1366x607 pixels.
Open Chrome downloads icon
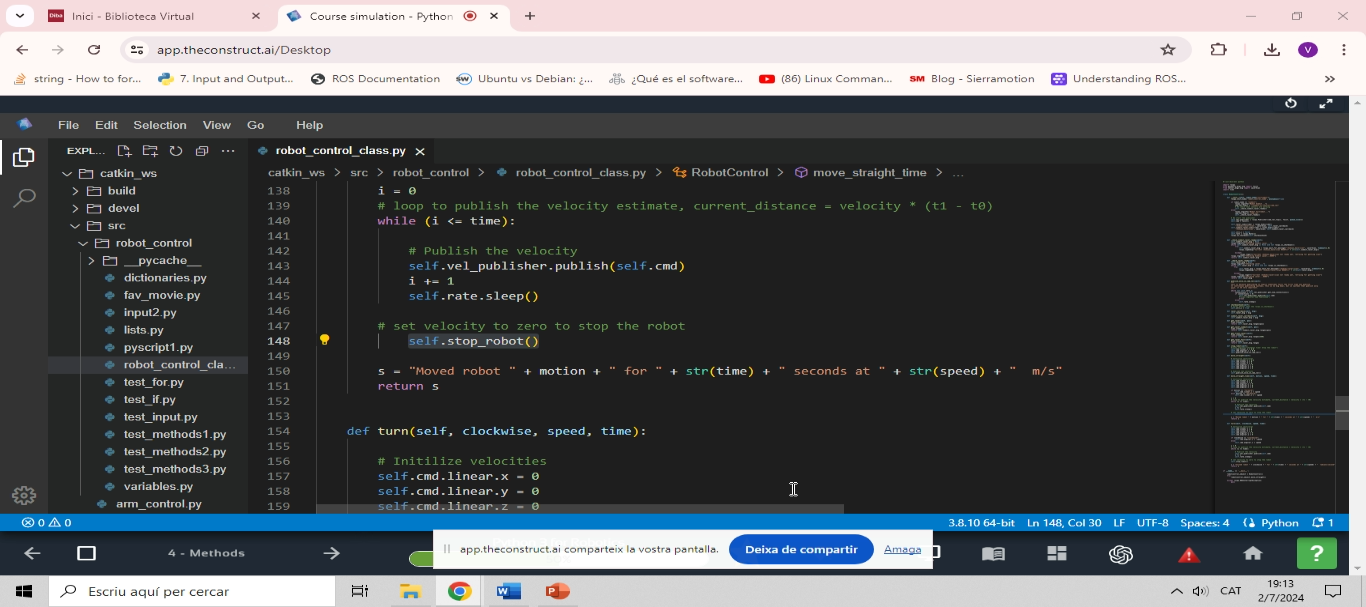(x=1272, y=50)
